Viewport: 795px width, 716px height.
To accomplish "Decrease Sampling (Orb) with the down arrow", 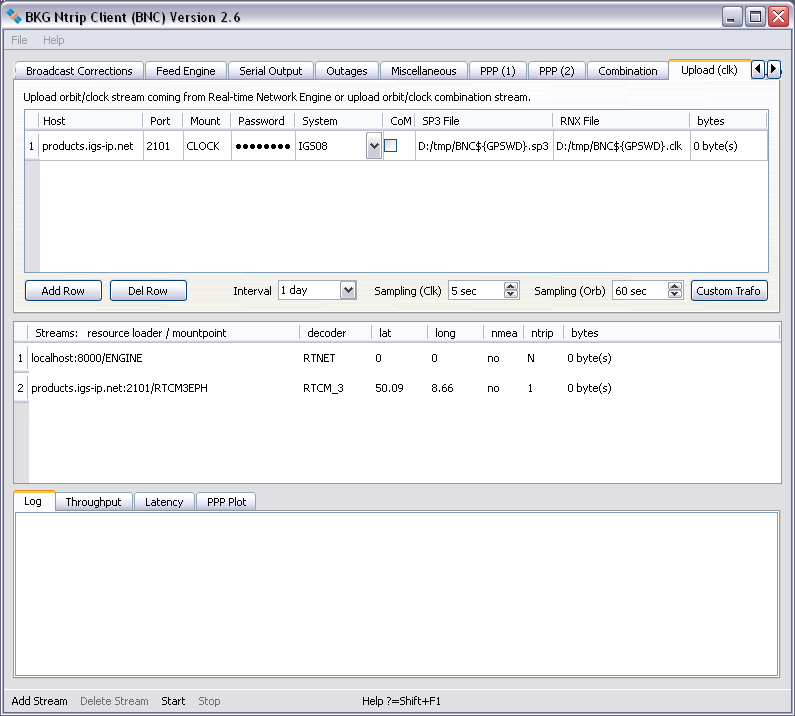I will [x=674, y=295].
